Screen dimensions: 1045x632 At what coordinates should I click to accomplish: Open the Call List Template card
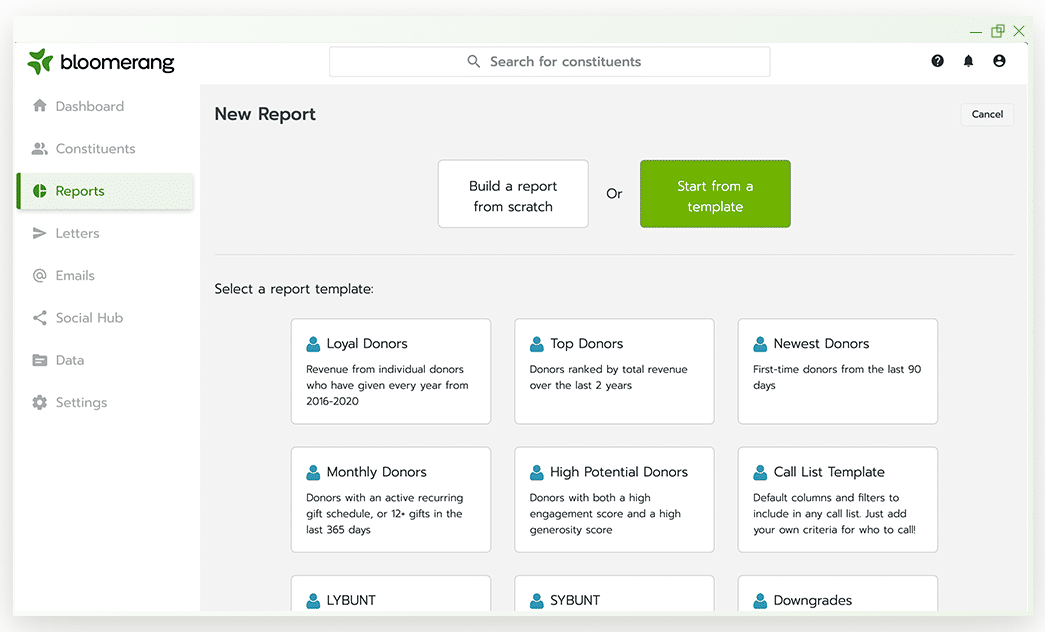(837, 499)
